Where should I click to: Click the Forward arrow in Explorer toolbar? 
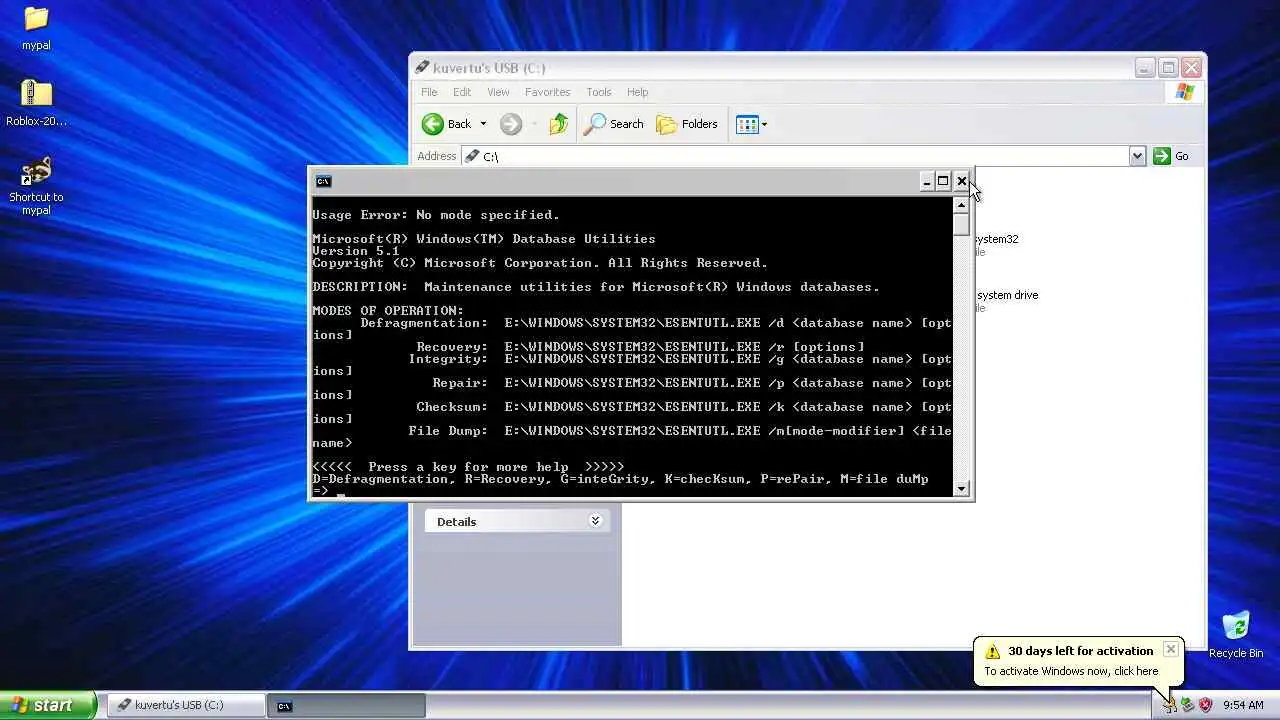pos(511,124)
